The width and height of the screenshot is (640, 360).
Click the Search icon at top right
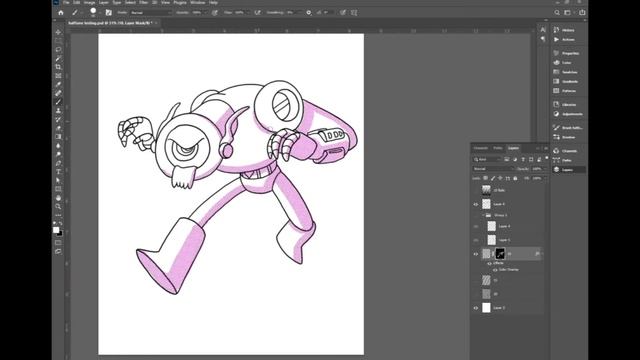click(x=557, y=13)
